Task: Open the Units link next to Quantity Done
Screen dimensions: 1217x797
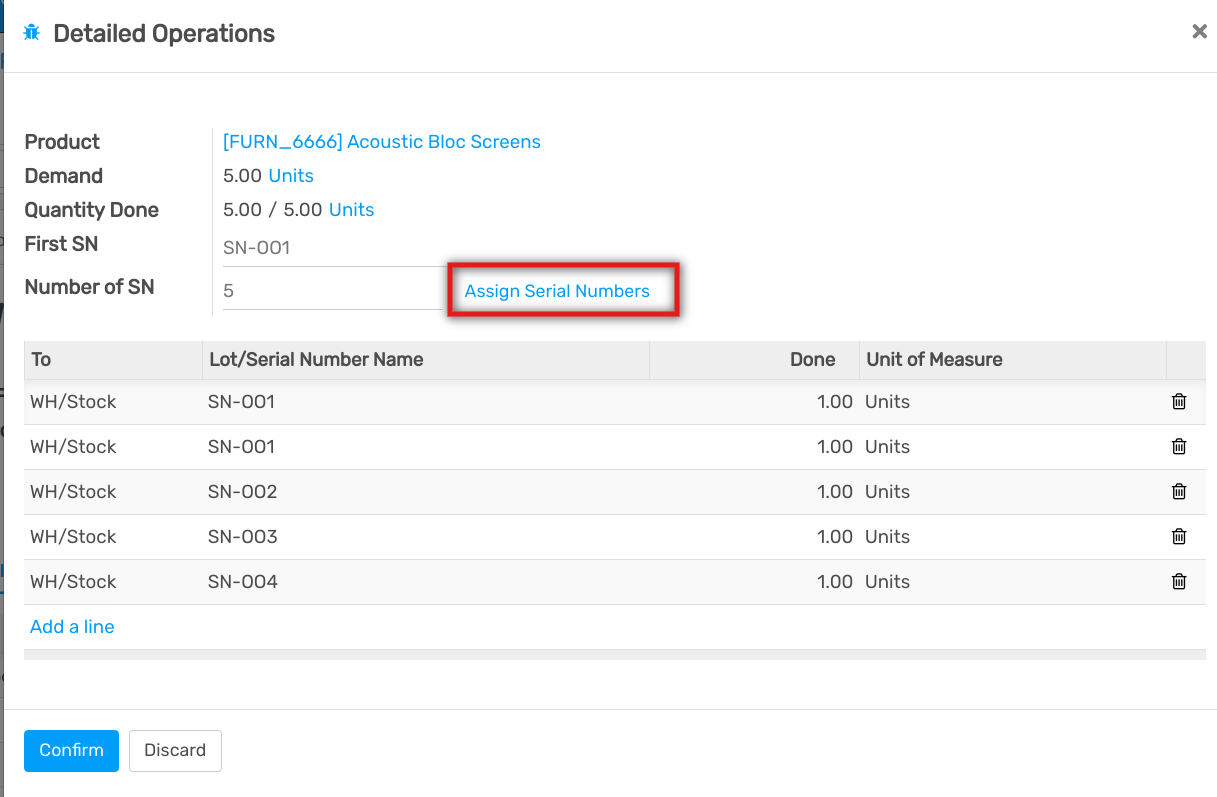Action: [351, 210]
